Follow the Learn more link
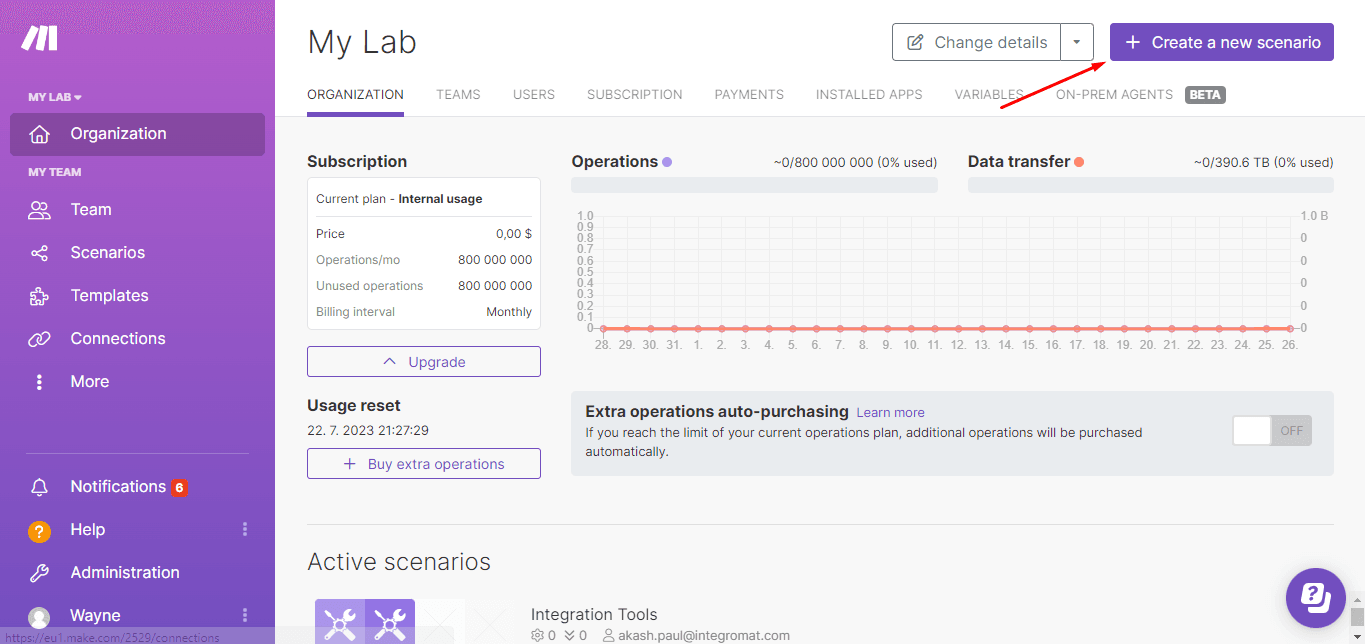1365x644 pixels. pos(890,413)
